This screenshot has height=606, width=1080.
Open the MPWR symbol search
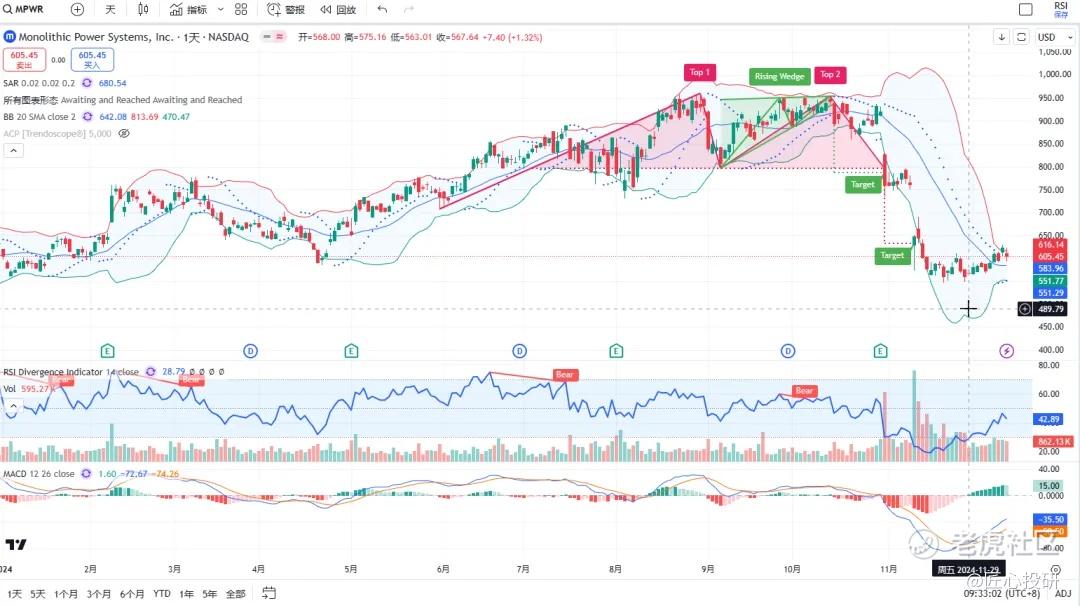(23, 9)
